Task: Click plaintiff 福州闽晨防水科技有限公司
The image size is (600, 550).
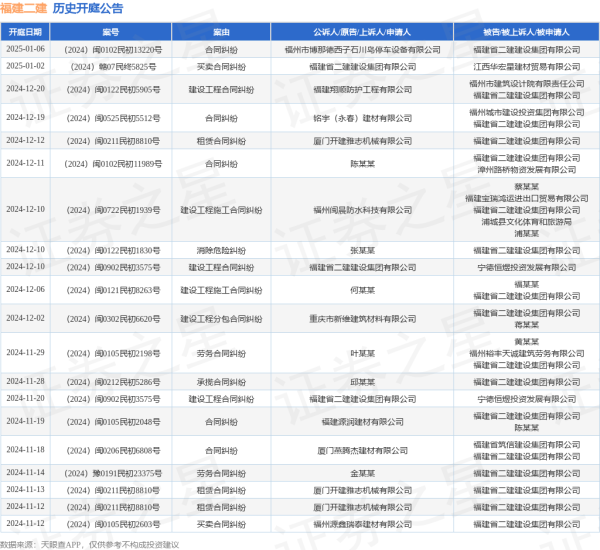Action: [x=362, y=210]
